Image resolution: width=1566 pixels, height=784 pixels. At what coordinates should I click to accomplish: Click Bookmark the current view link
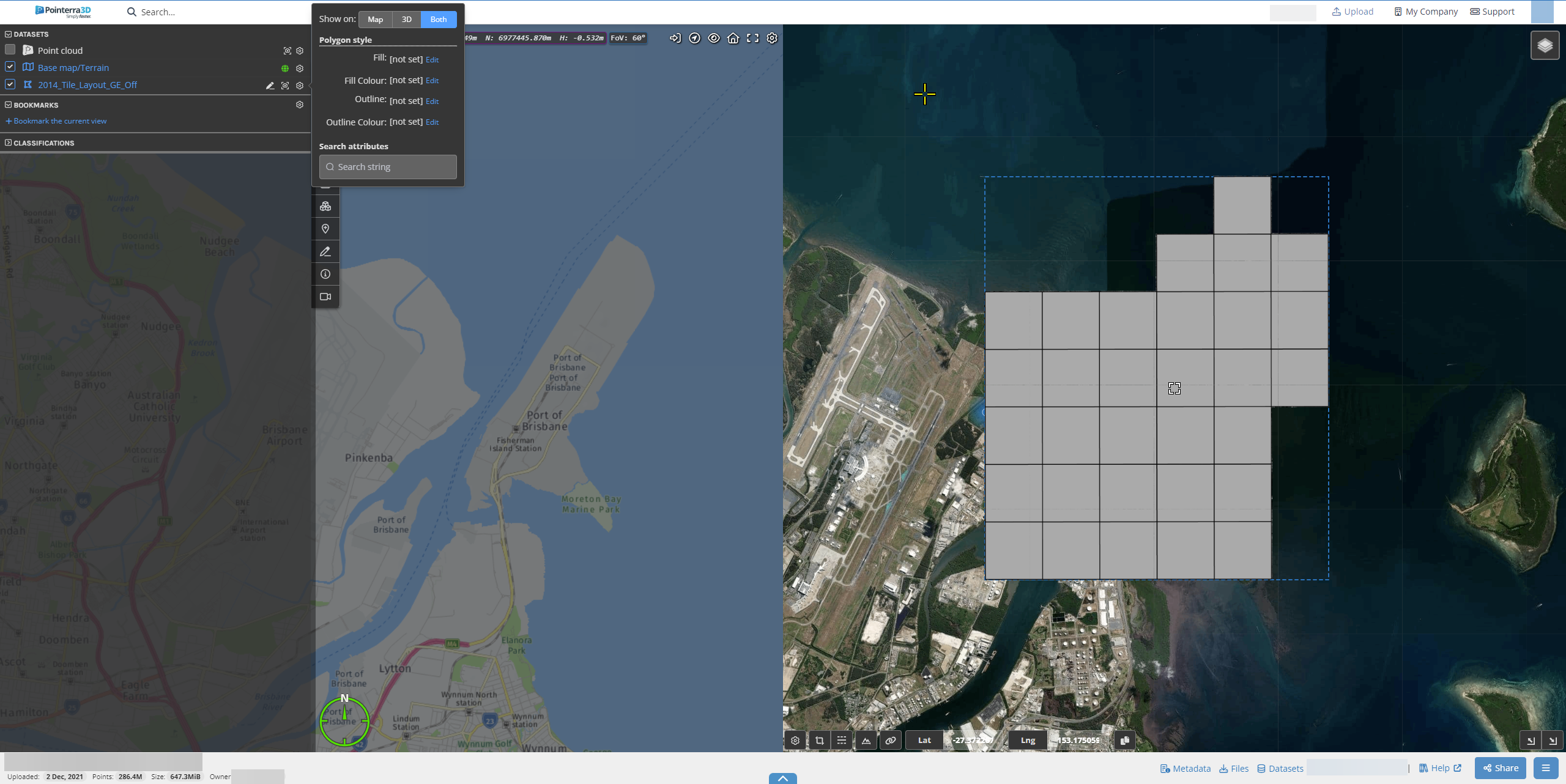pos(59,121)
